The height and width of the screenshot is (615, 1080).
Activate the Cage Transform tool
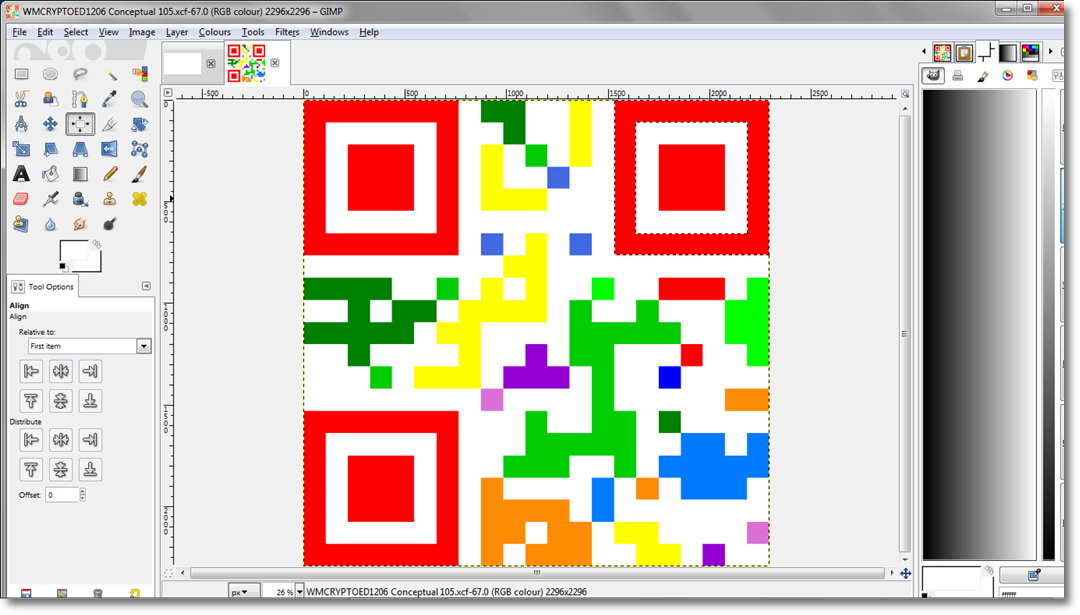139,149
